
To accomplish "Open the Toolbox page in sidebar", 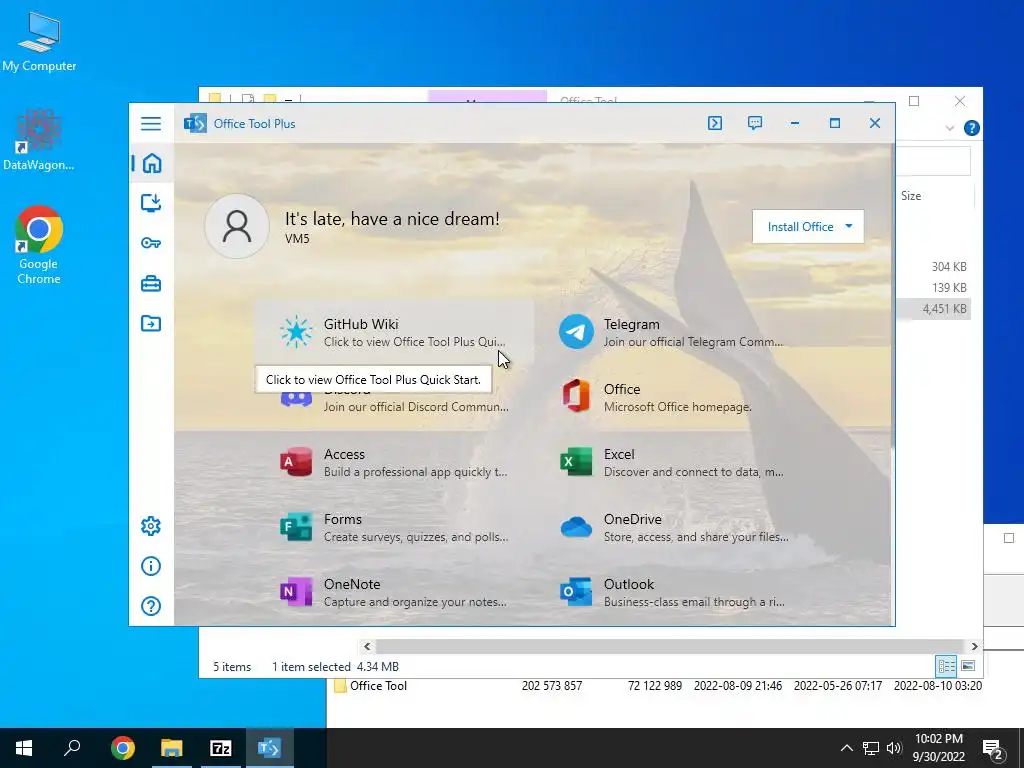I will pyautogui.click(x=151, y=283).
